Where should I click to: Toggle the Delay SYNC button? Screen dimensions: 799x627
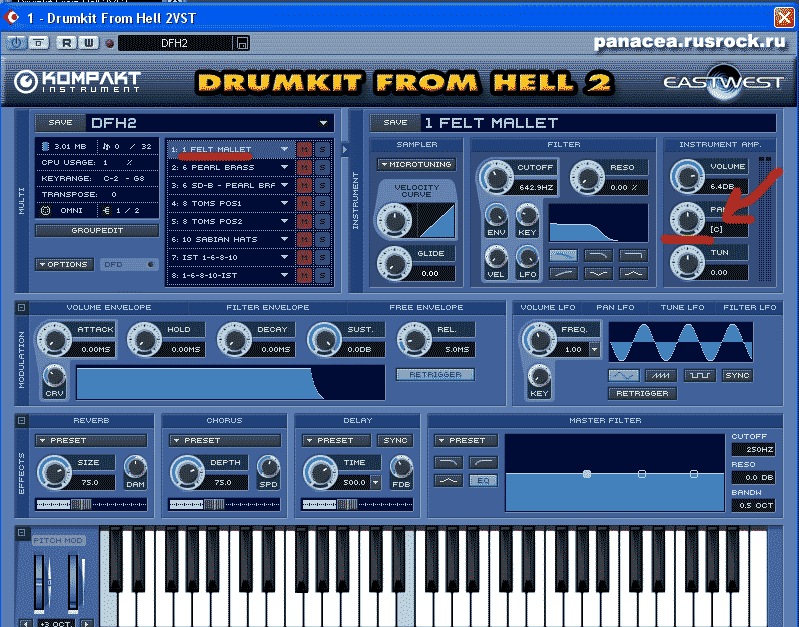click(x=395, y=440)
